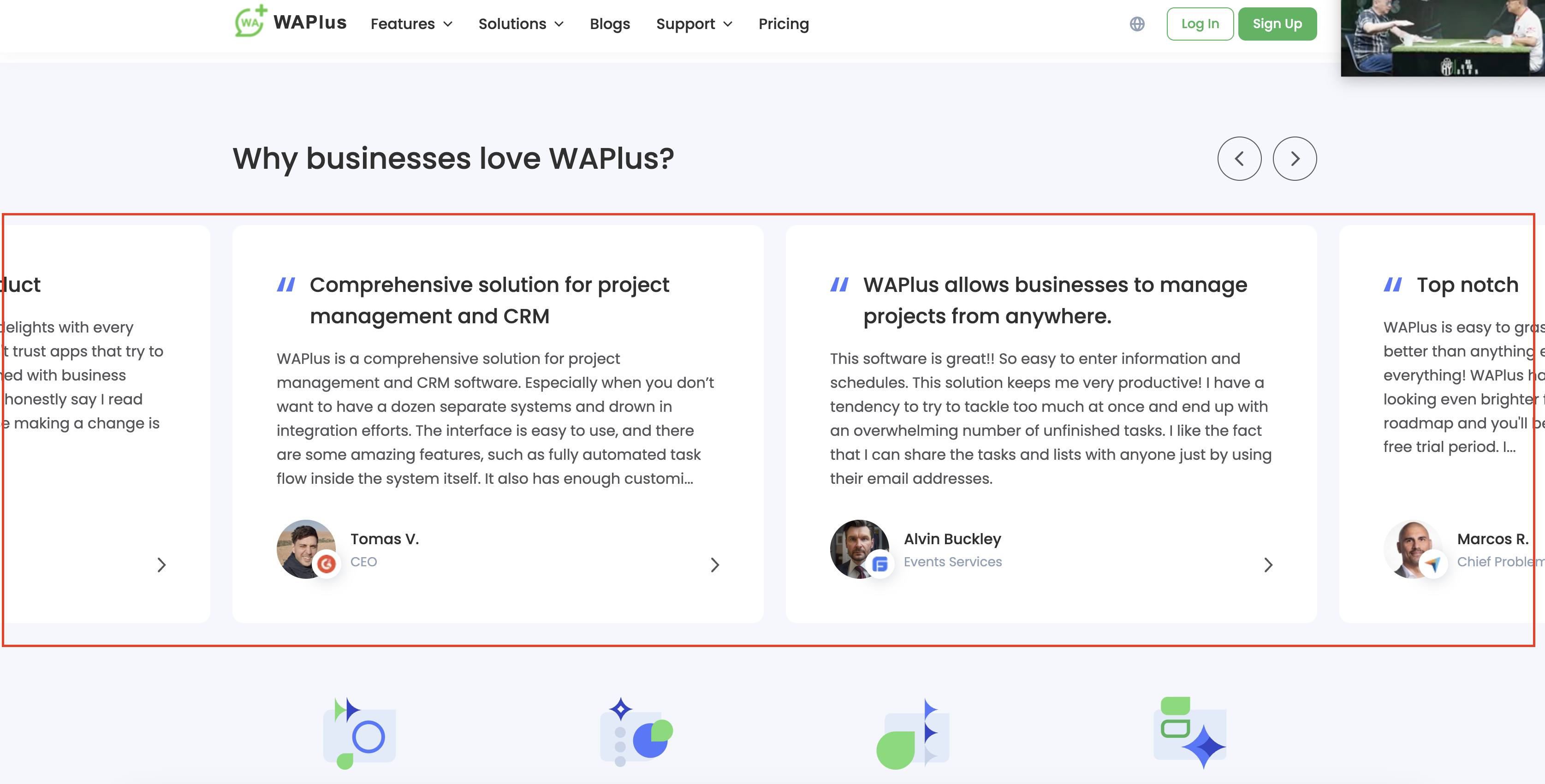Click Alvin Buckley review body text
Viewport: 1545px width, 784px height.
click(1050, 418)
